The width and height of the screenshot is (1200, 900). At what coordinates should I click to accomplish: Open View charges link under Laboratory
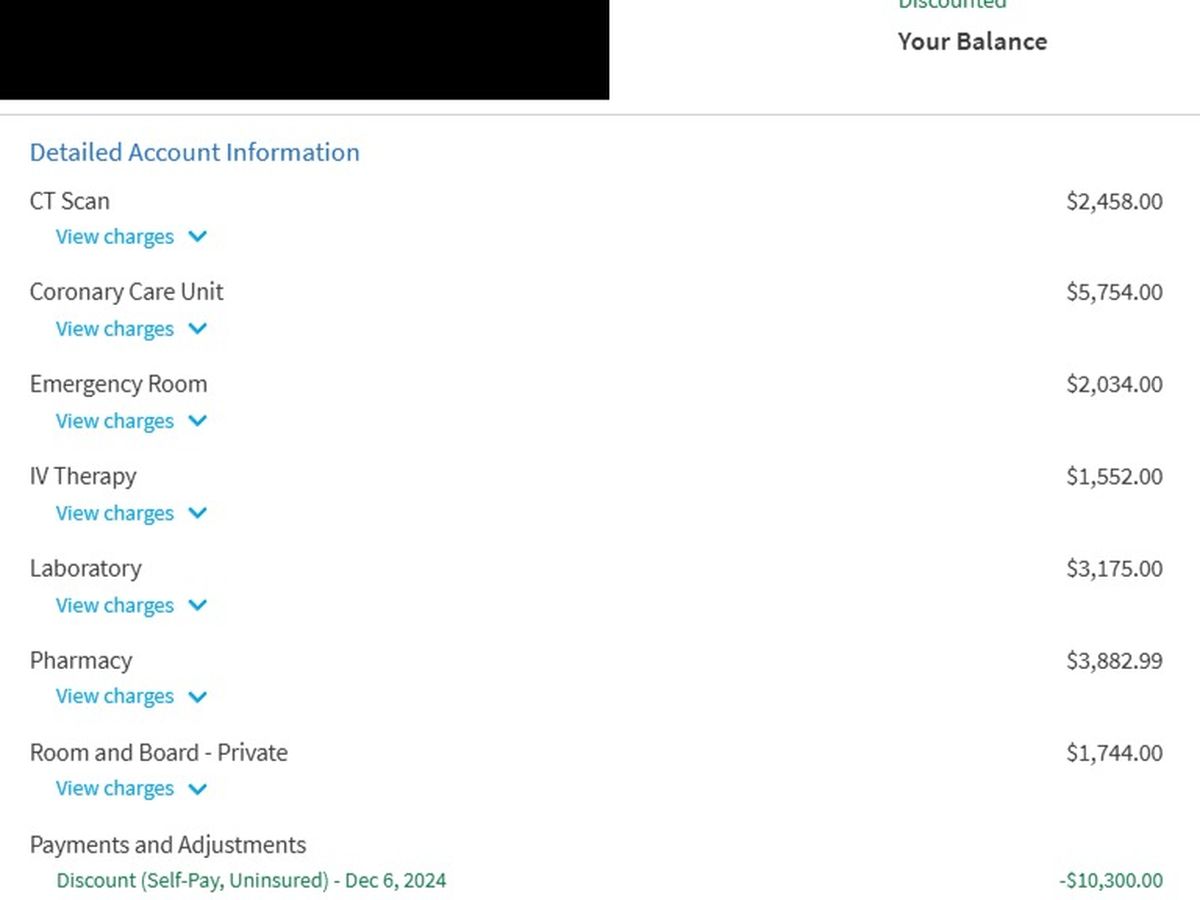point(114,605)
